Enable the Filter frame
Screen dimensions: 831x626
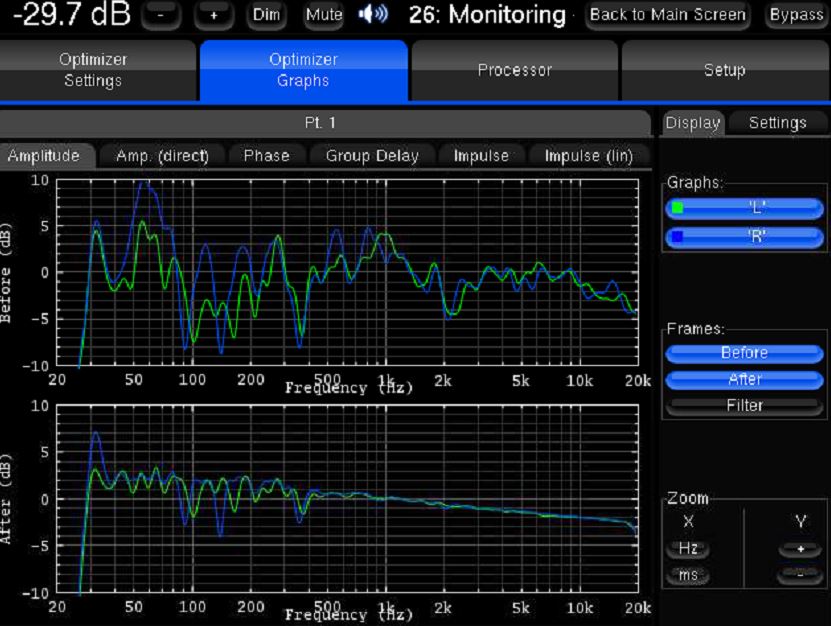point(744,406)
